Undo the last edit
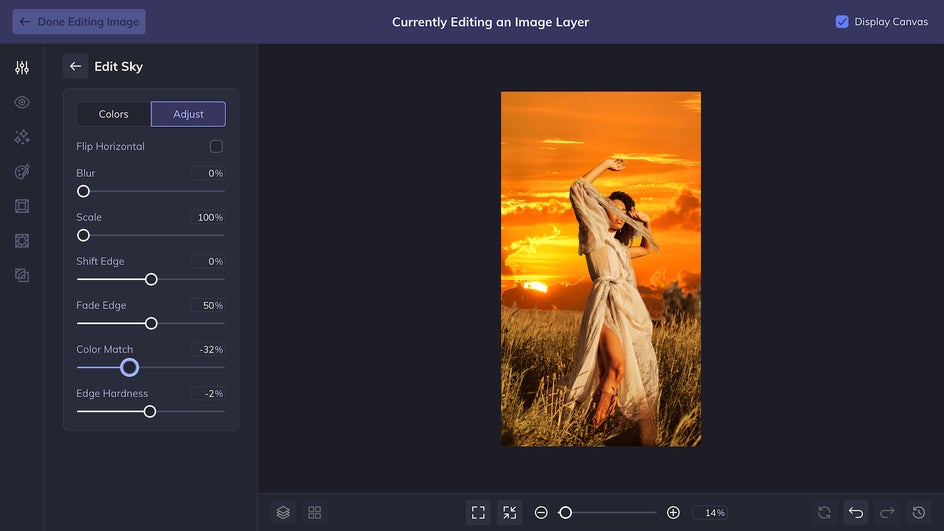This screenshot has width=944, height=531. tap(856, 512)
